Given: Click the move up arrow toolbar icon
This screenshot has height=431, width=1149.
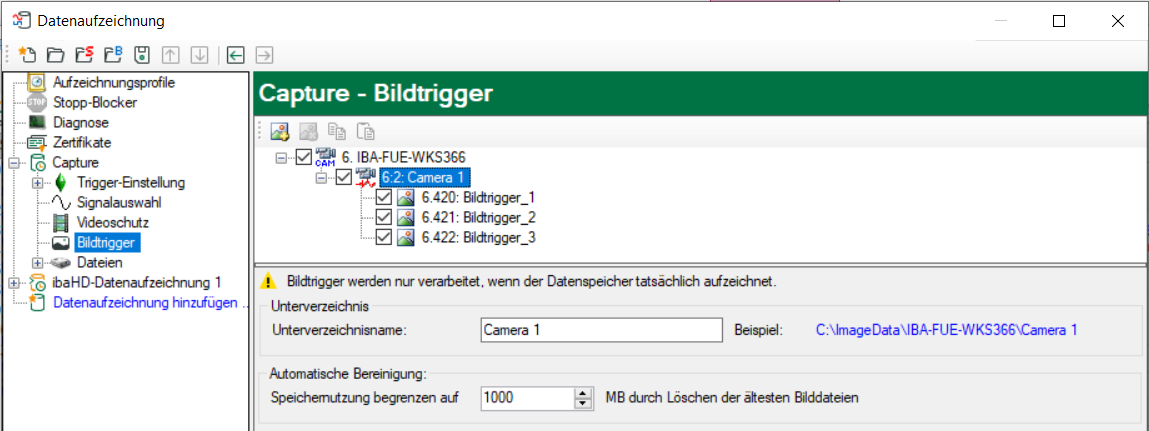Looking at the screenshot, I should 170,54.
